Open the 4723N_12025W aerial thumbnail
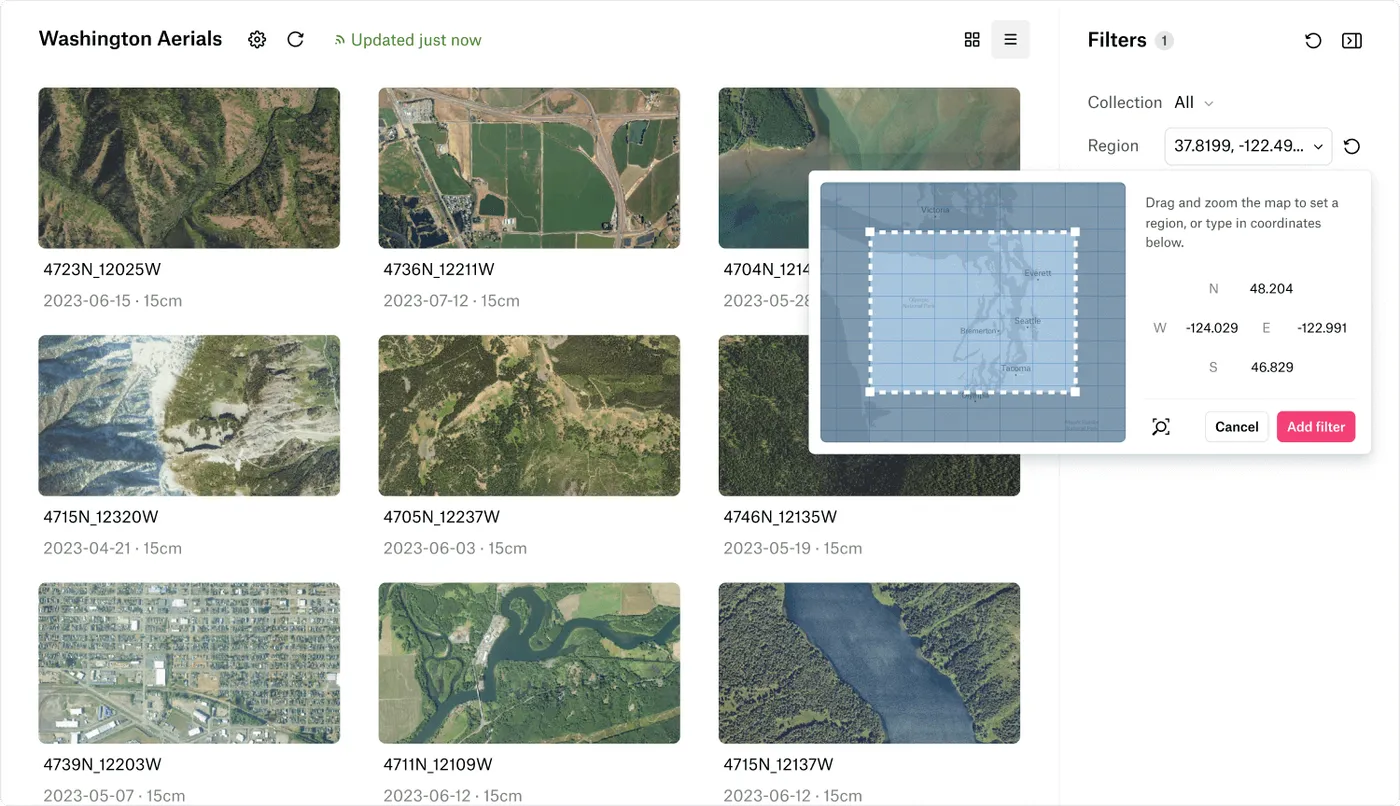Image resolution: width=1400 pixels, height=806 pixels. [x=189, y=168]
